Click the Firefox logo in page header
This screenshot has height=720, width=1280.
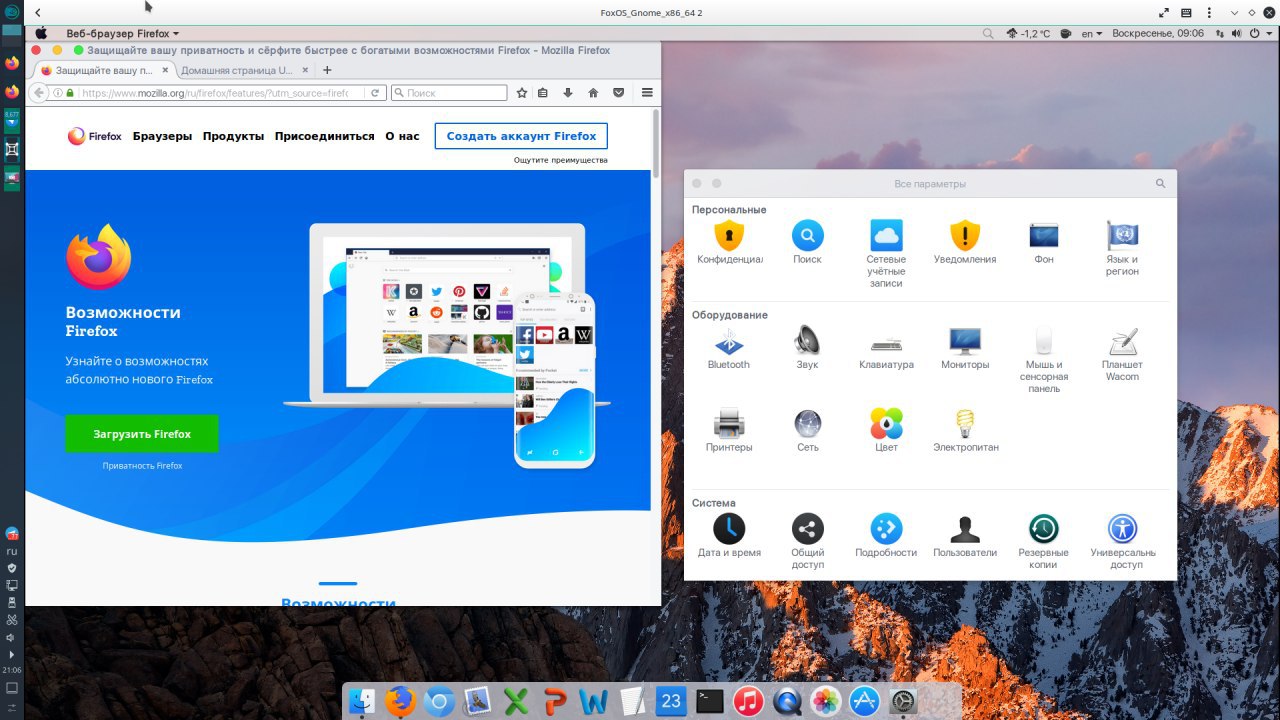point(94,136)
